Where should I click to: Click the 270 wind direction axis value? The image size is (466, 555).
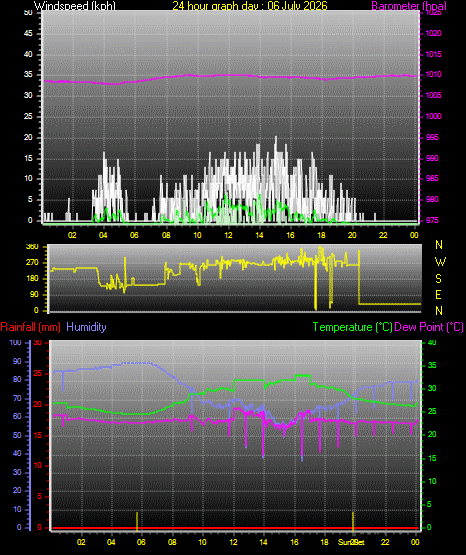pyautogui.click(x=32, y=263)
